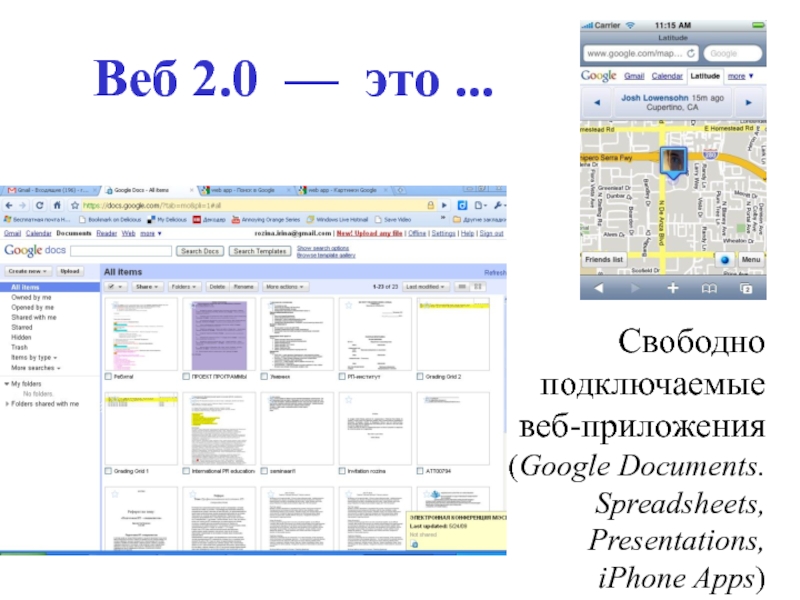Screen dimensions: 800x600
Task: Open the select-all checkbox dropdown
Action: 115,287
